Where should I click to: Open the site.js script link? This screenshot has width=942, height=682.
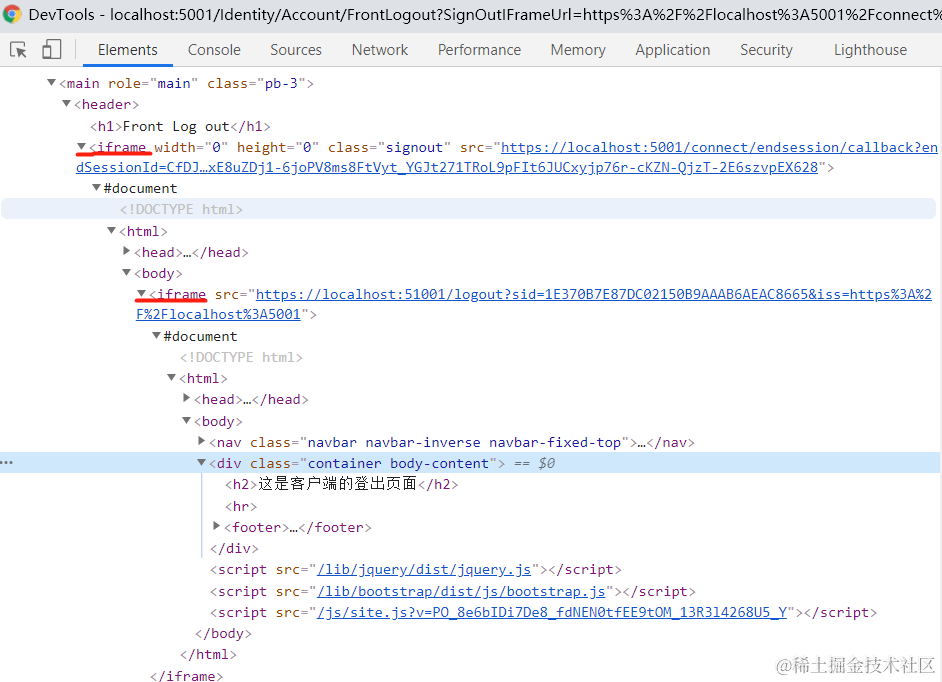[x=552, y=612]
